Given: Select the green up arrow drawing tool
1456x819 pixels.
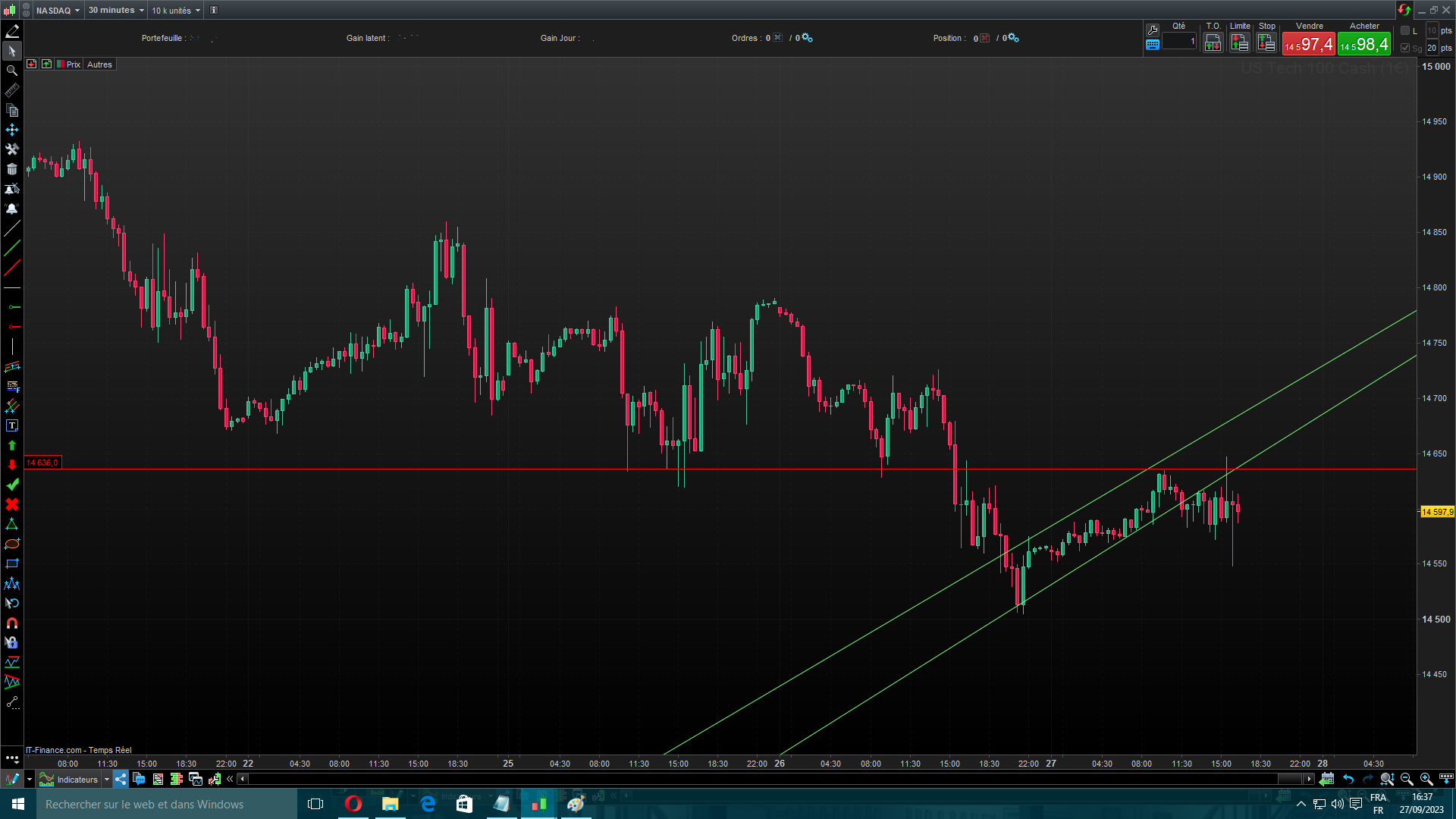Looking at the screenshot, I should pos(11,445).
